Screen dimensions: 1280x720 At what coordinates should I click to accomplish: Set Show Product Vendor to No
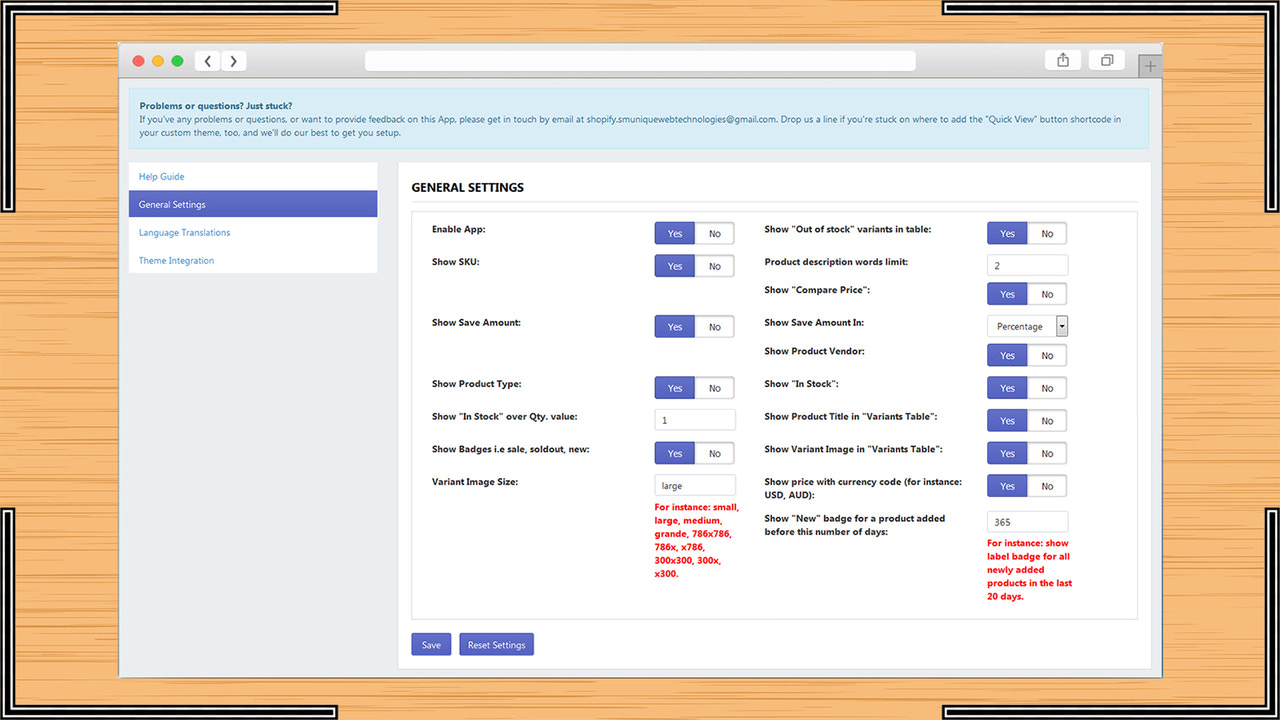coord(1047,354)
